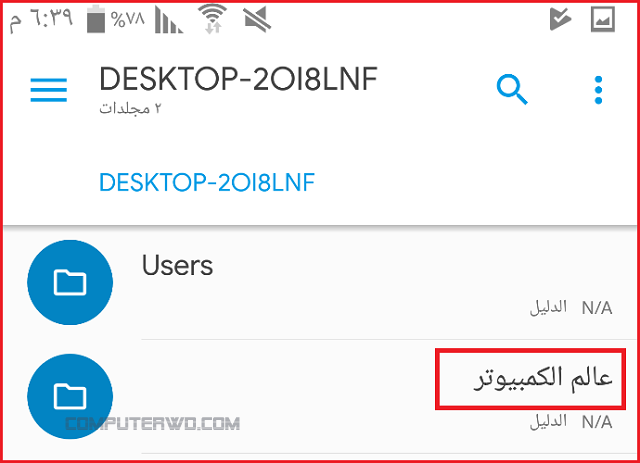Open the Users folder icon
Image resolution: width=640 pixels, height=463 pixels.
click(x=70, y=282)
